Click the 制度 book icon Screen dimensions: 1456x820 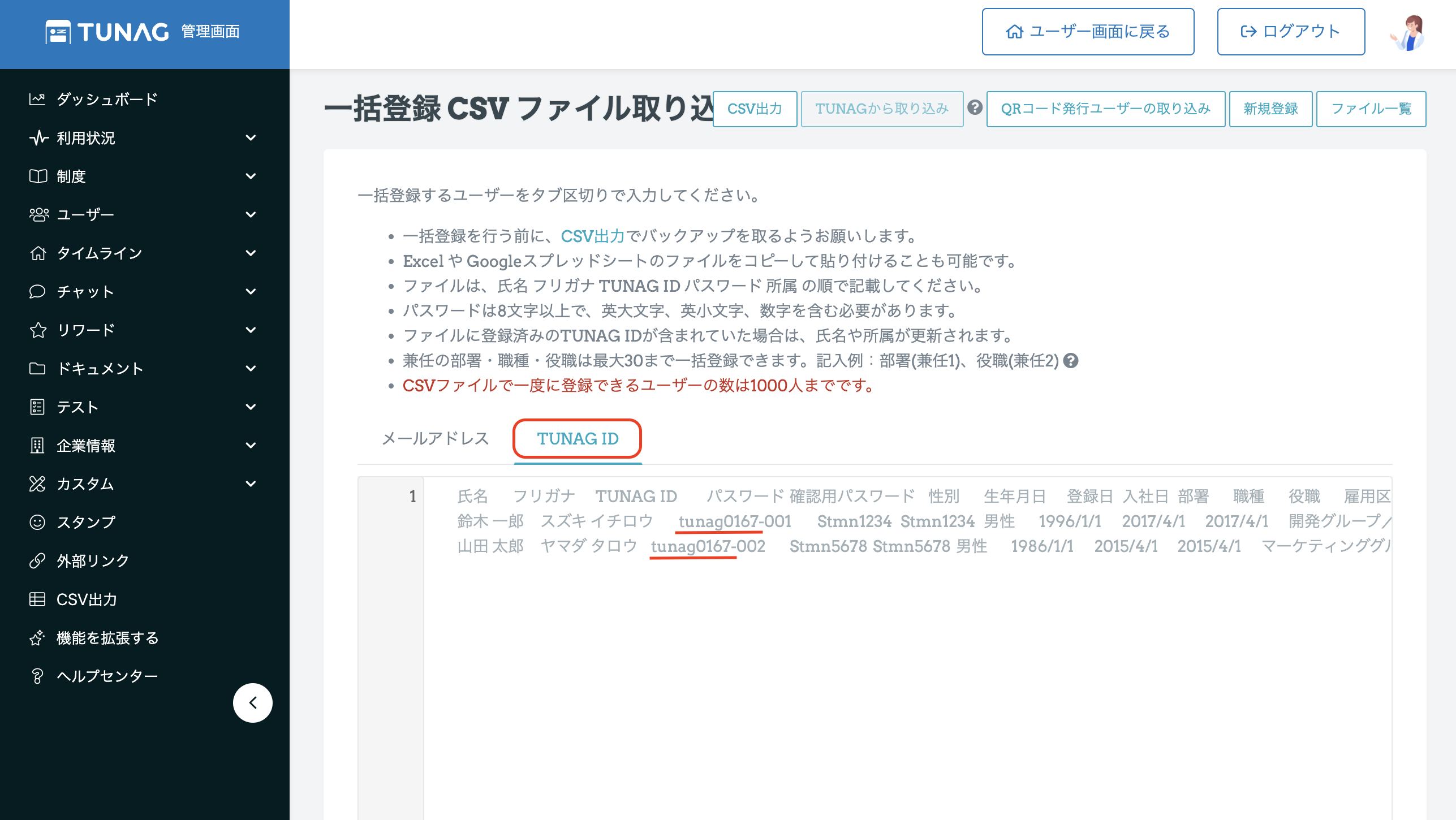pyautogui.click(x=38, y=176)
